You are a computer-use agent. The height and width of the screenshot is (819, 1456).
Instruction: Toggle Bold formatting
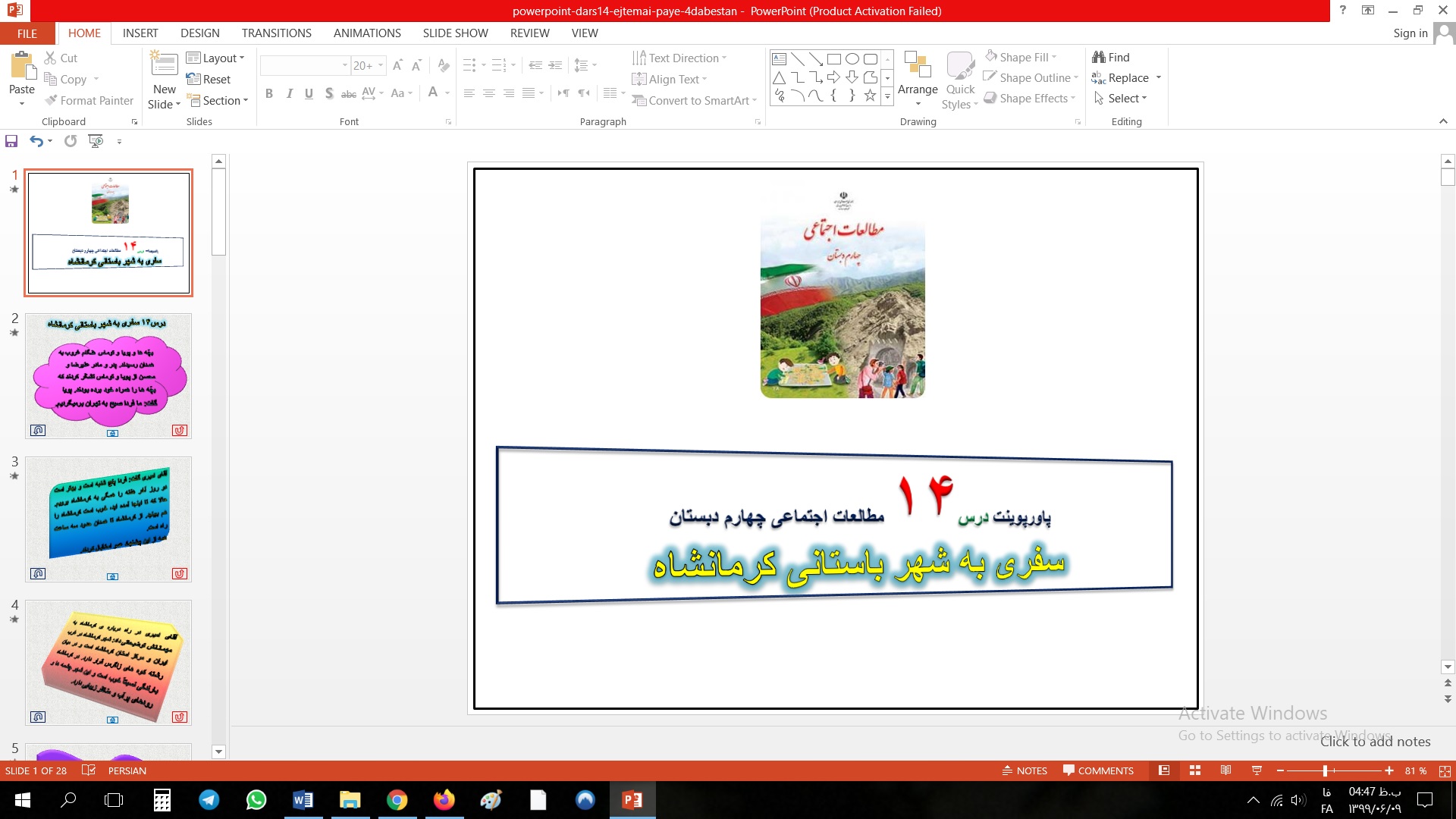tap(269, 93)
